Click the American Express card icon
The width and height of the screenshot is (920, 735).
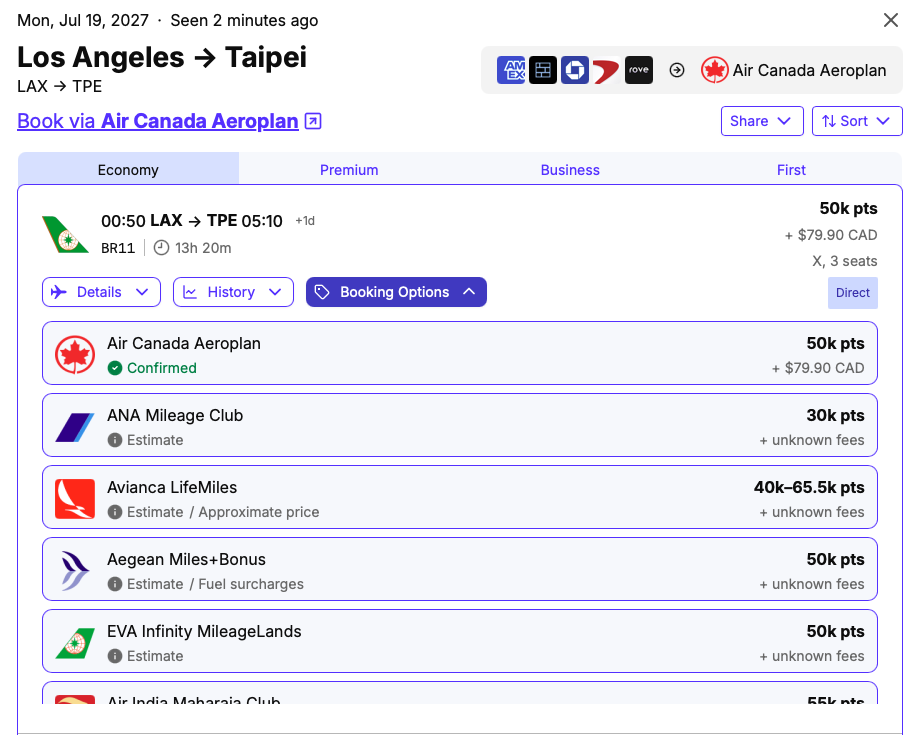[511, 70]
